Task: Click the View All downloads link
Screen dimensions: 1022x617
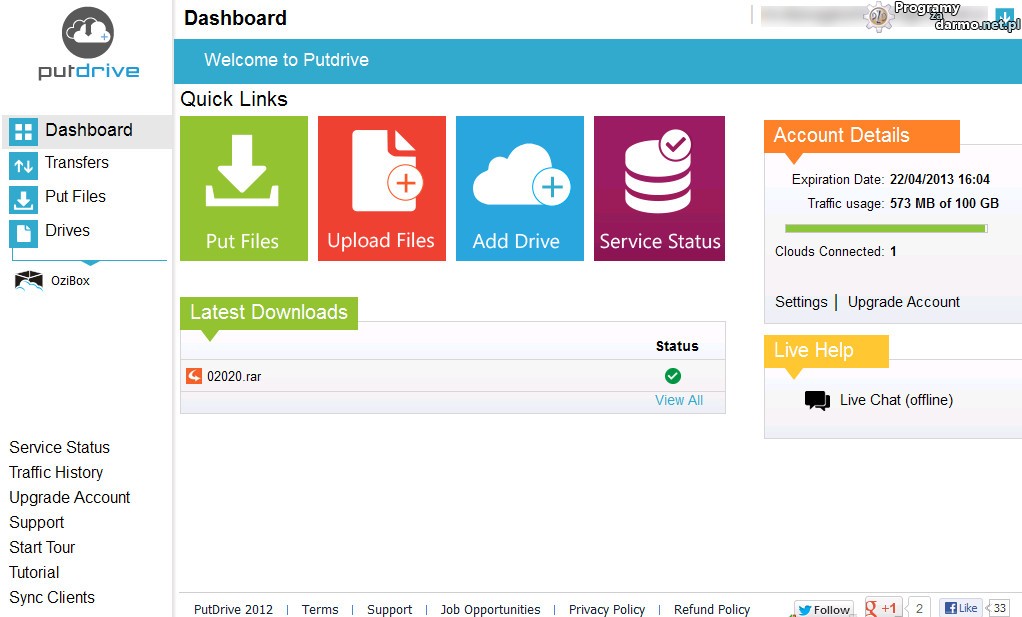Action: (678, 400)
